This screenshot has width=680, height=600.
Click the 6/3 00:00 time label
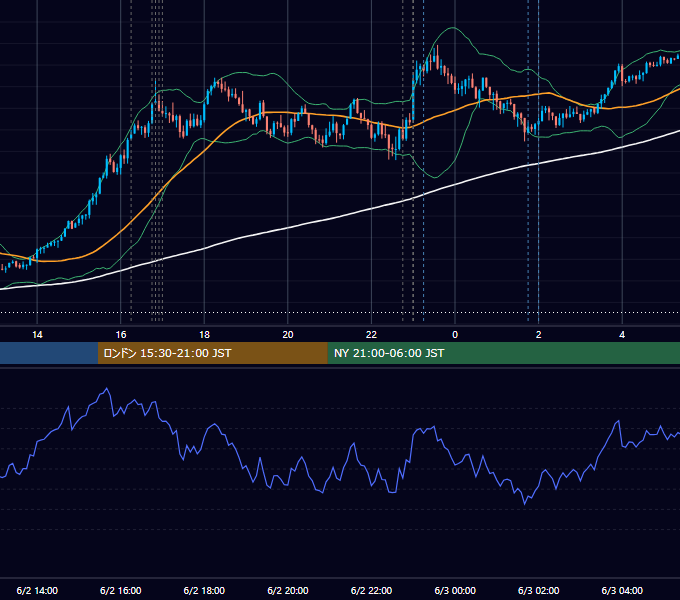455,590
